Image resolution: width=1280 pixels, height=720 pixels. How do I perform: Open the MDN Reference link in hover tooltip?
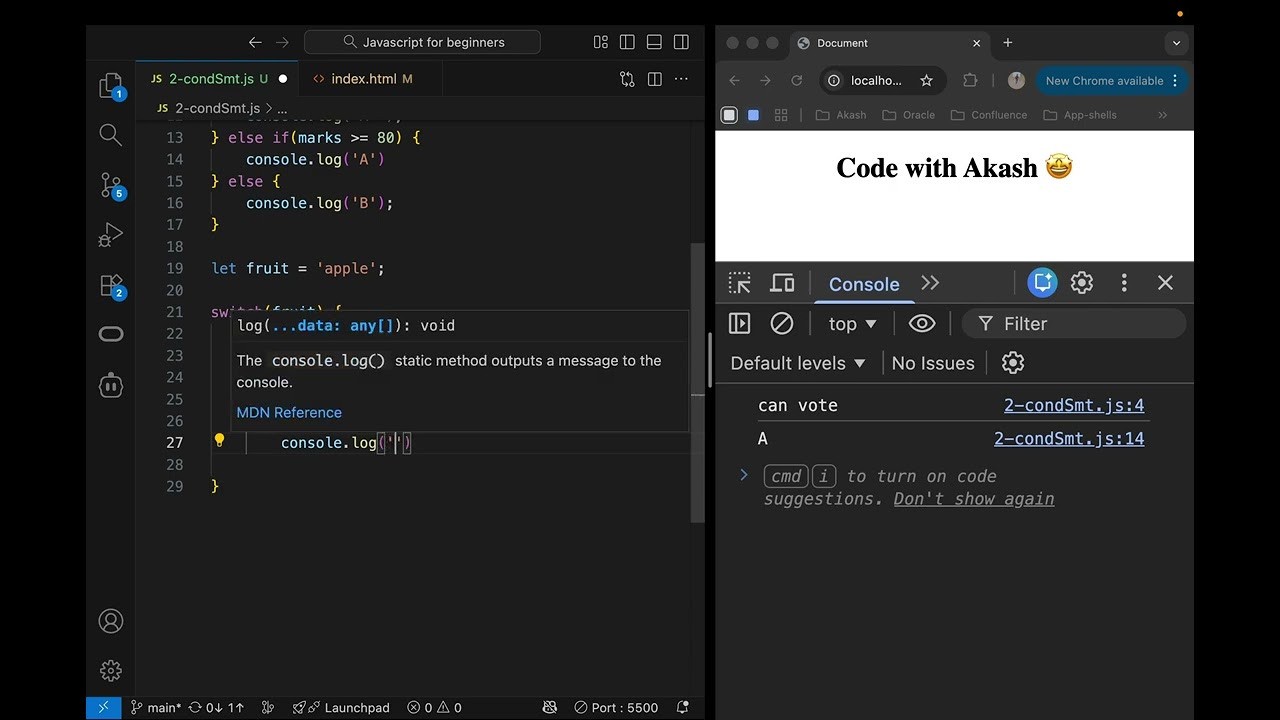click(x=289, y=412)
